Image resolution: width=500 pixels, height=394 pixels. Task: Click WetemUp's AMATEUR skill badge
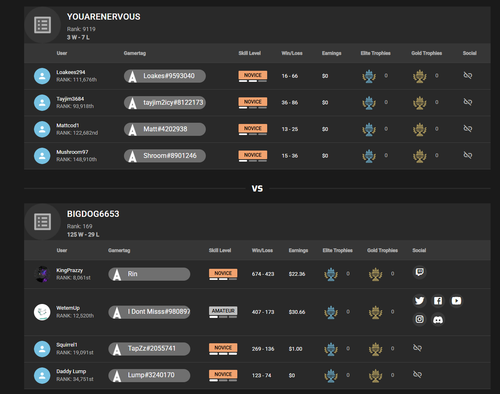(x=223, y=311)
